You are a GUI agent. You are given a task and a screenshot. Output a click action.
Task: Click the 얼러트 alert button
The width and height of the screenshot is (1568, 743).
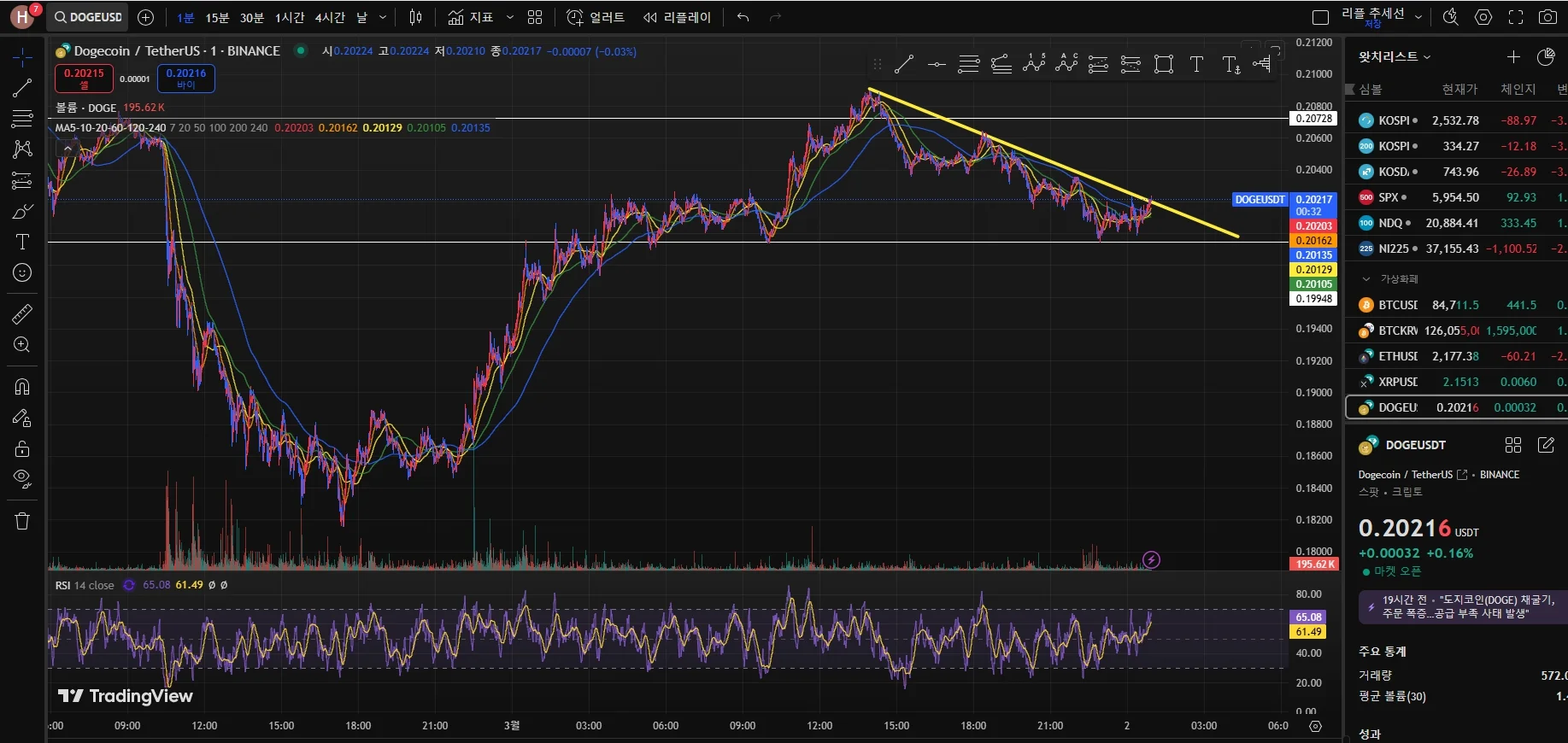pos(596,17)
